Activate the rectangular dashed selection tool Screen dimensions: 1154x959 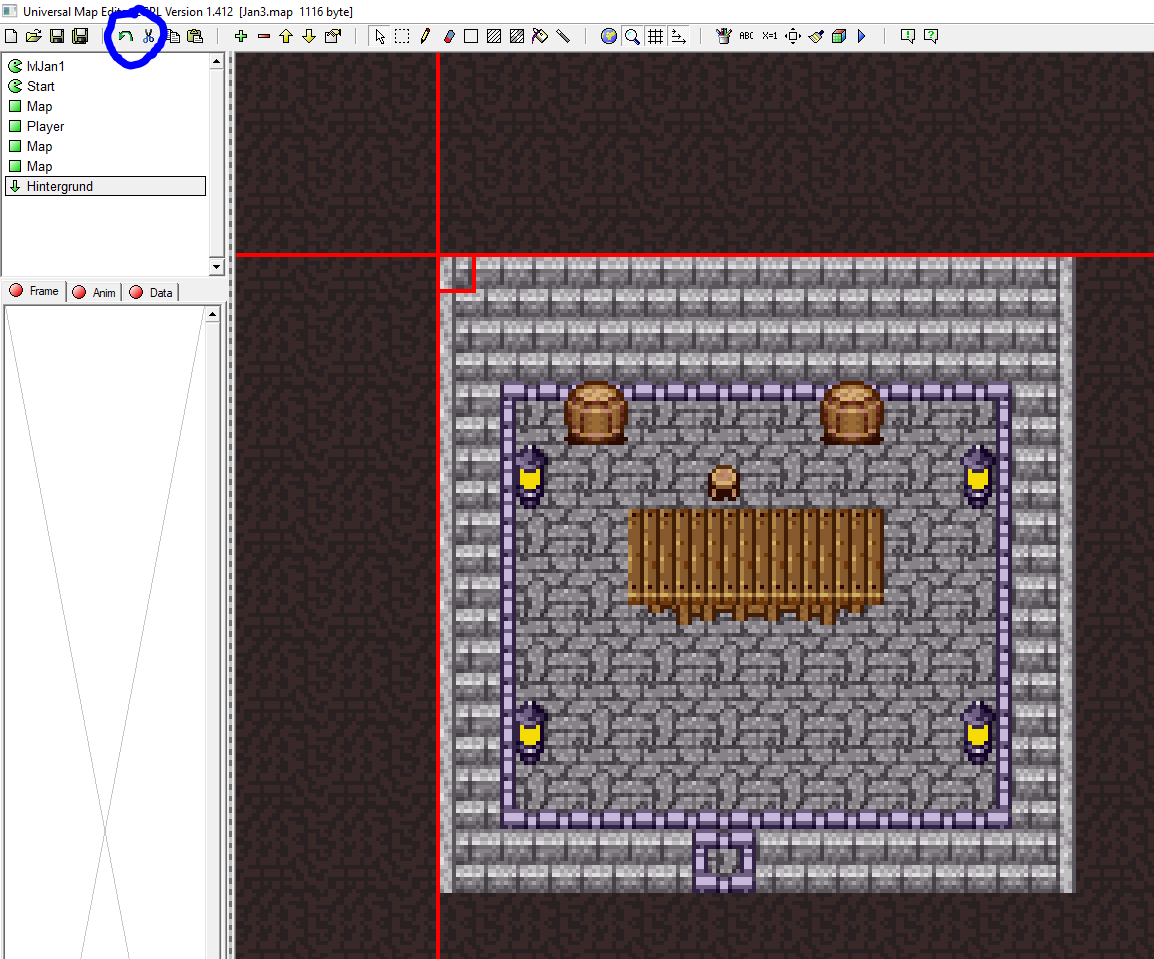click(x=402, y=36)
